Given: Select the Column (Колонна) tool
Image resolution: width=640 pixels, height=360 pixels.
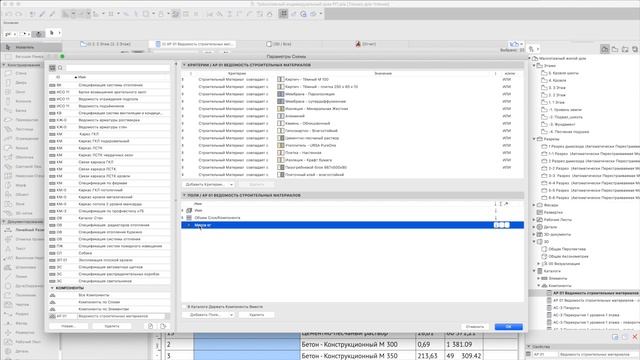Looking at the screenshot, I should (x=20, y=101).
